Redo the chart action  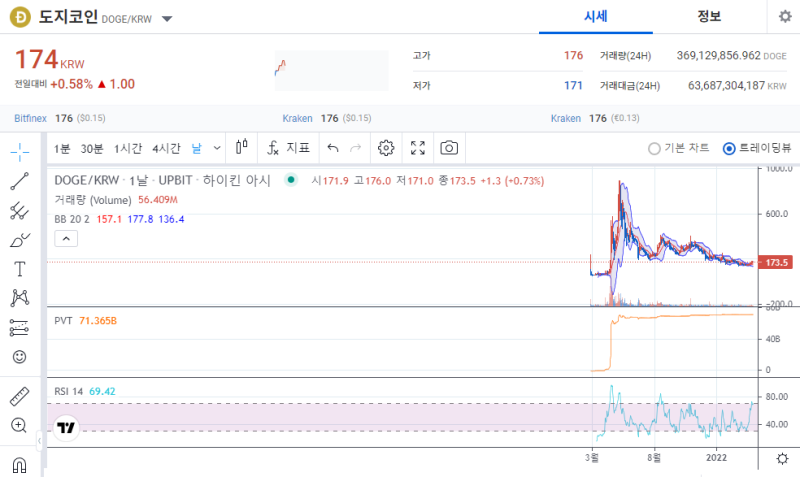(356, 148)
